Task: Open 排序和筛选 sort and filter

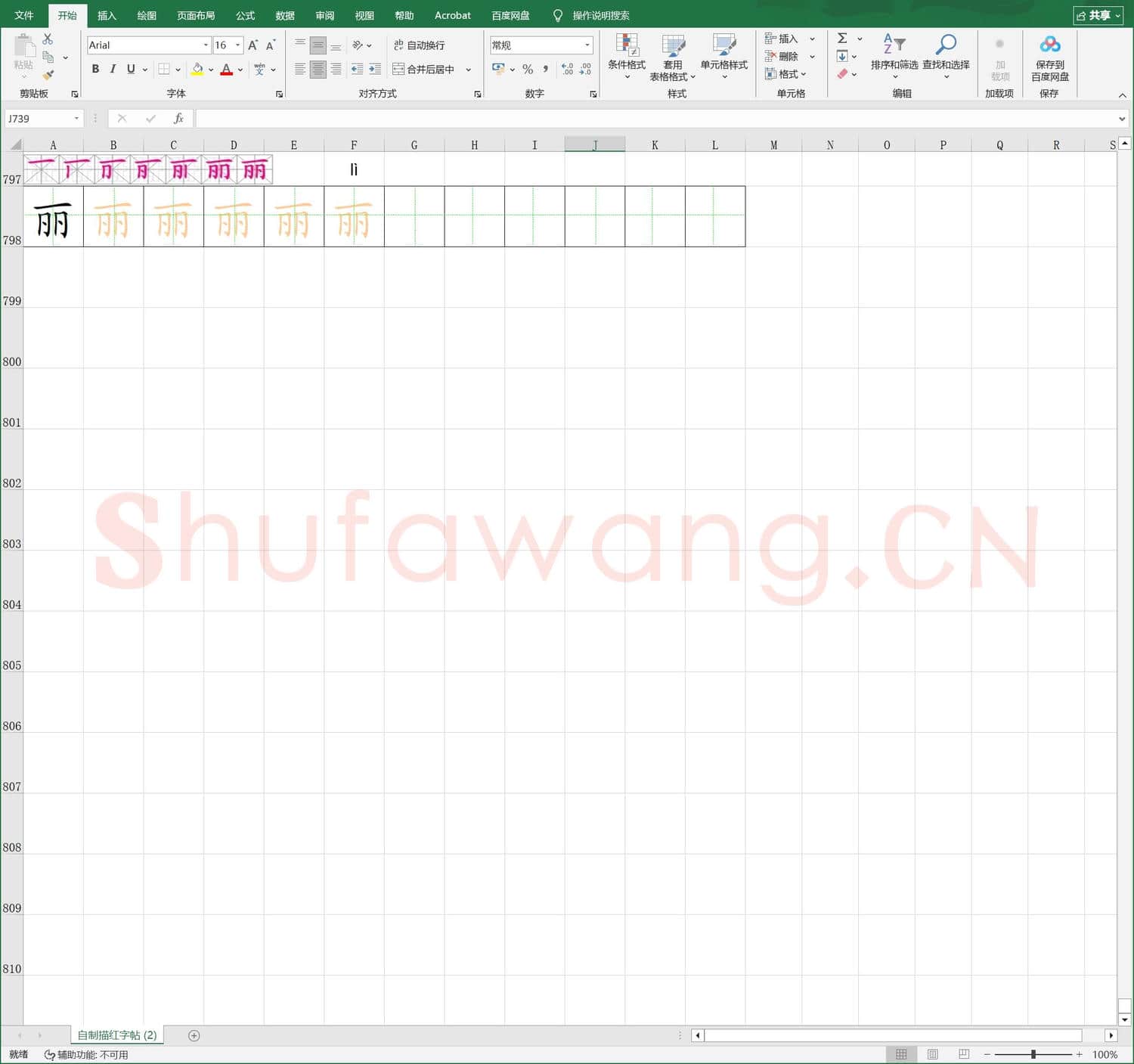Action: click(894, 57)
